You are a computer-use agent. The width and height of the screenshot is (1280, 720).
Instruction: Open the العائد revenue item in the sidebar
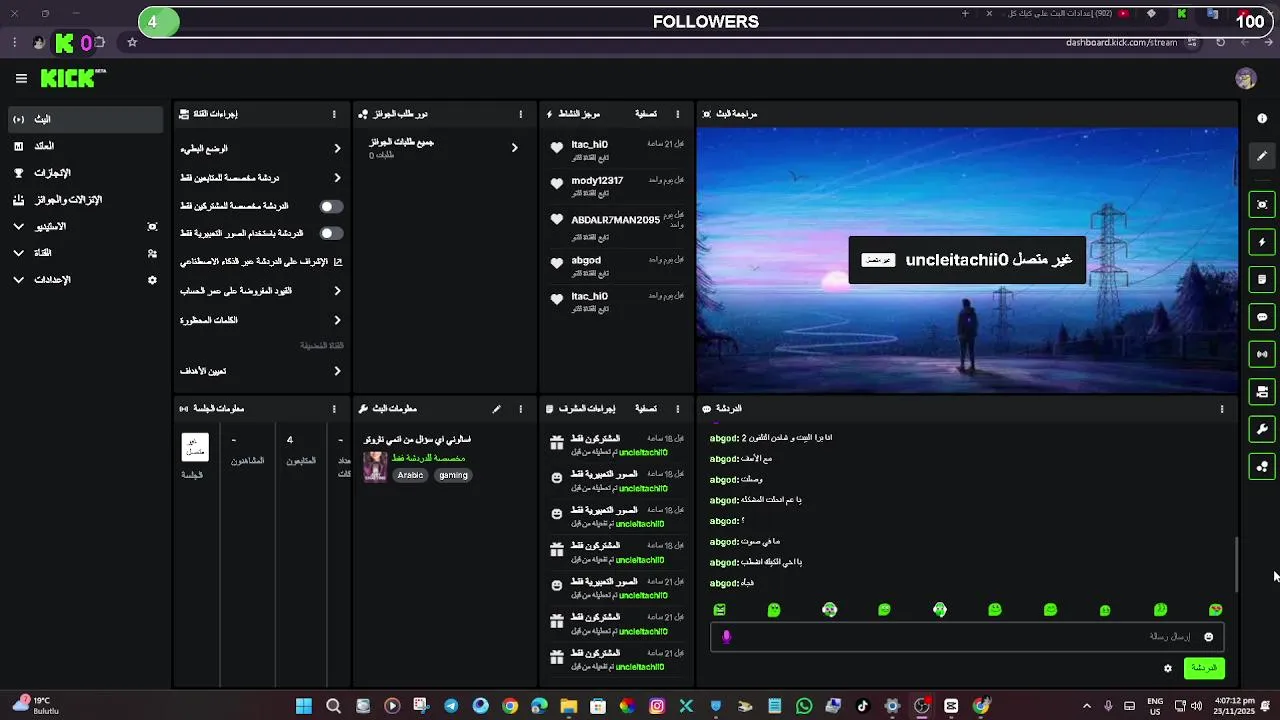(x=85, y=146)
